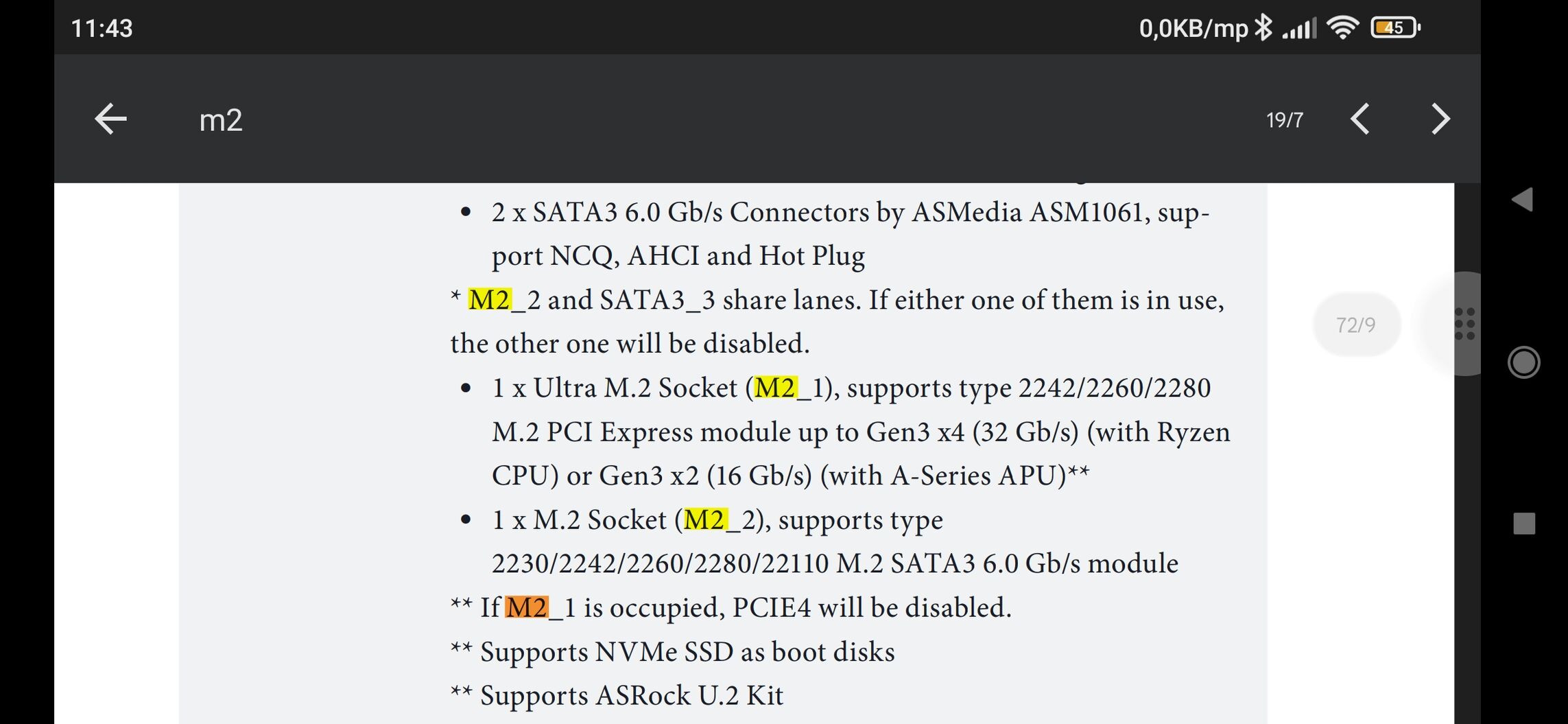1568x724 pixels.
Task: Tap the Wi-Fi status icon
Action: [1342, 28]
